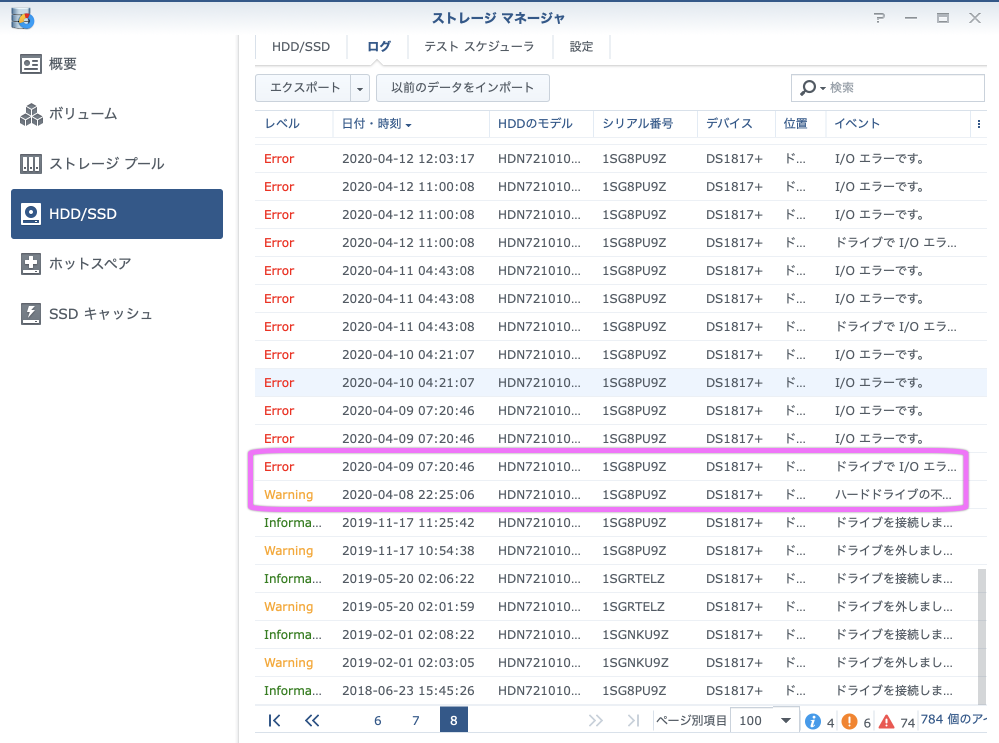Image resolution: width=999 pixels, height=743 pixels.
Task: Open the search filter dropdown magnifier
Action: pos(811,88)
